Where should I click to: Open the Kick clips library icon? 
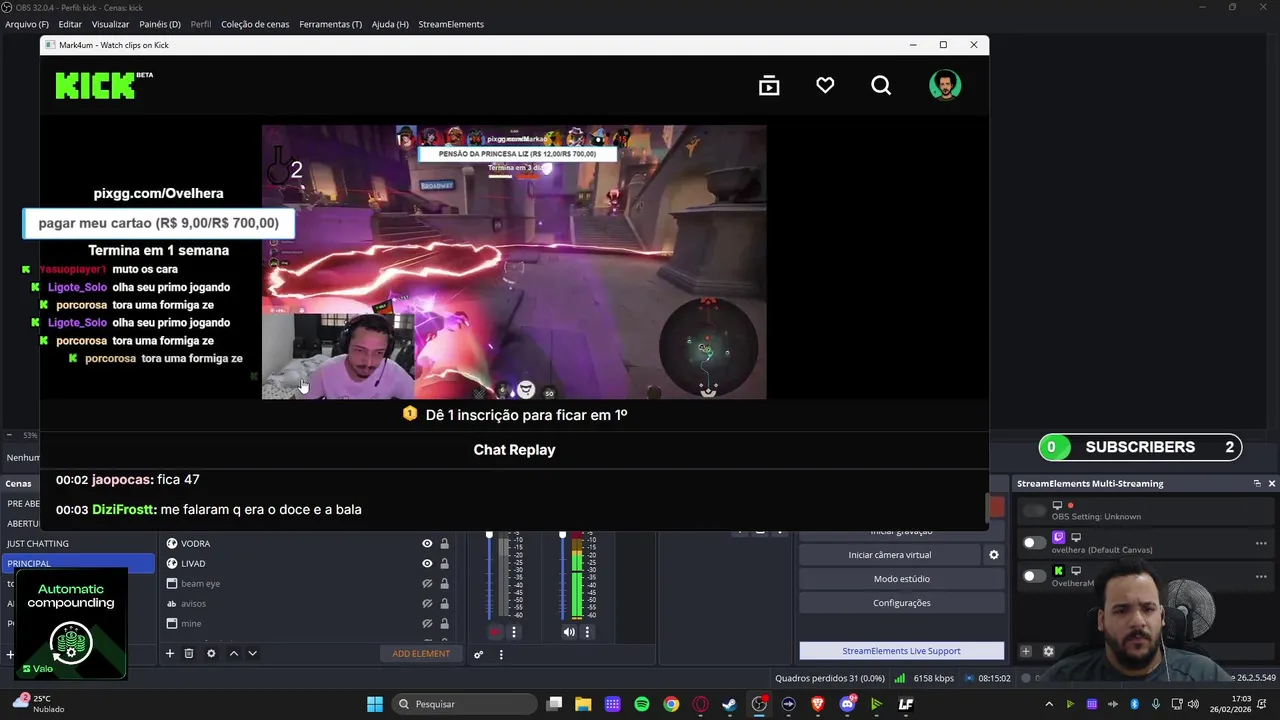point(769,86)
